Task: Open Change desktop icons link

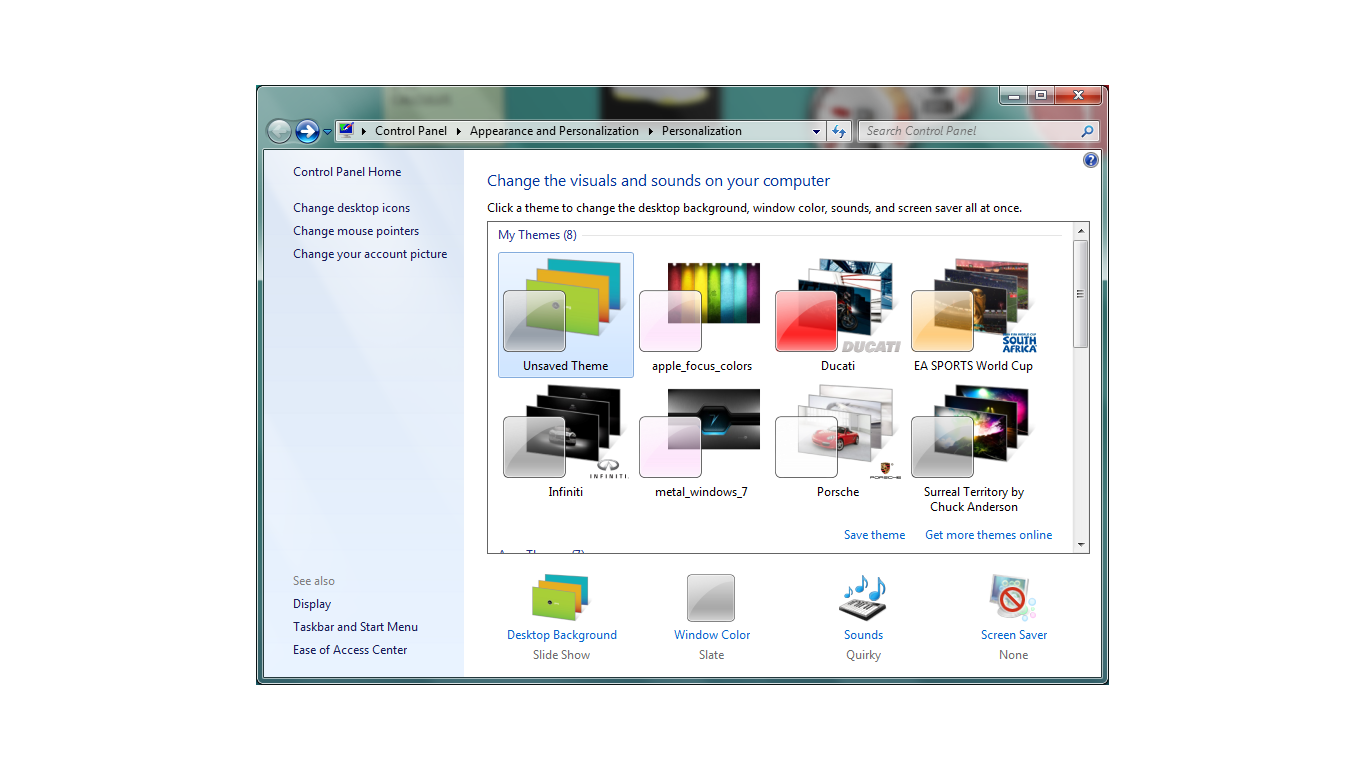Action: pos(351,208)
